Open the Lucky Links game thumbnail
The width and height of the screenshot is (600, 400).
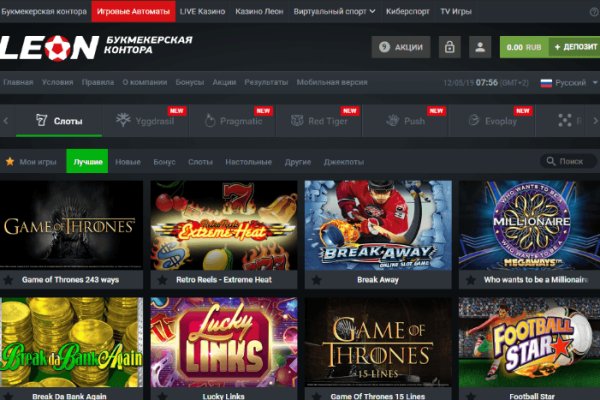coord(224,340)
